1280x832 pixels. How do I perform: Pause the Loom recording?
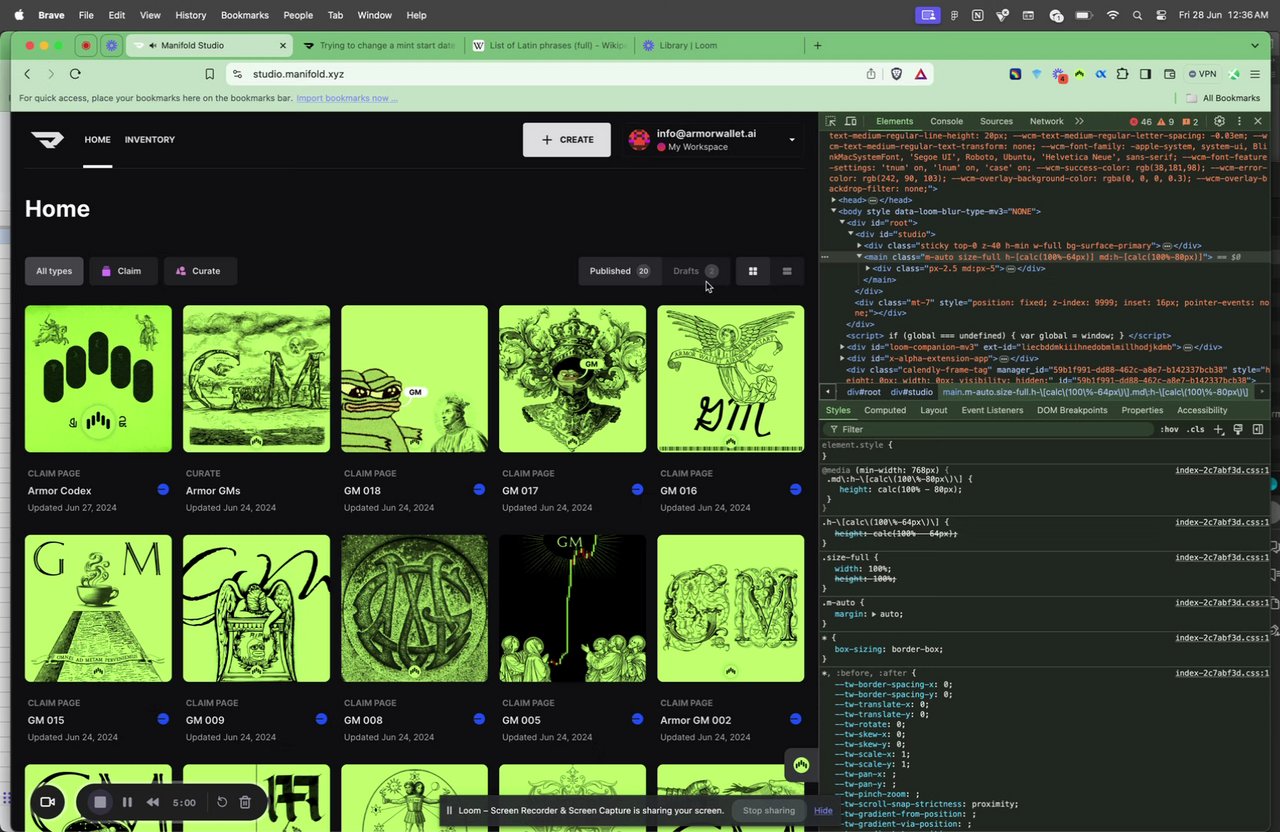pos(127,802)
